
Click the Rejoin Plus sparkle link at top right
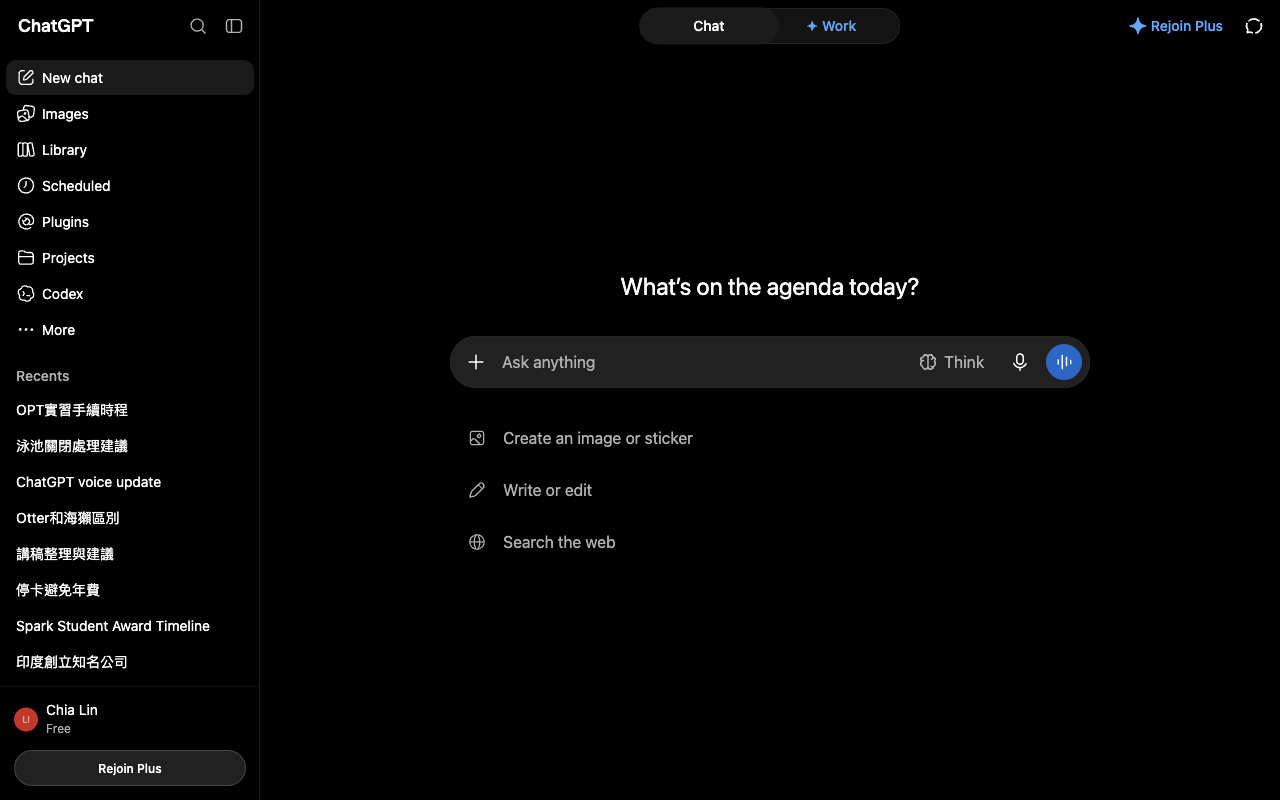(x=1176, y=26)
